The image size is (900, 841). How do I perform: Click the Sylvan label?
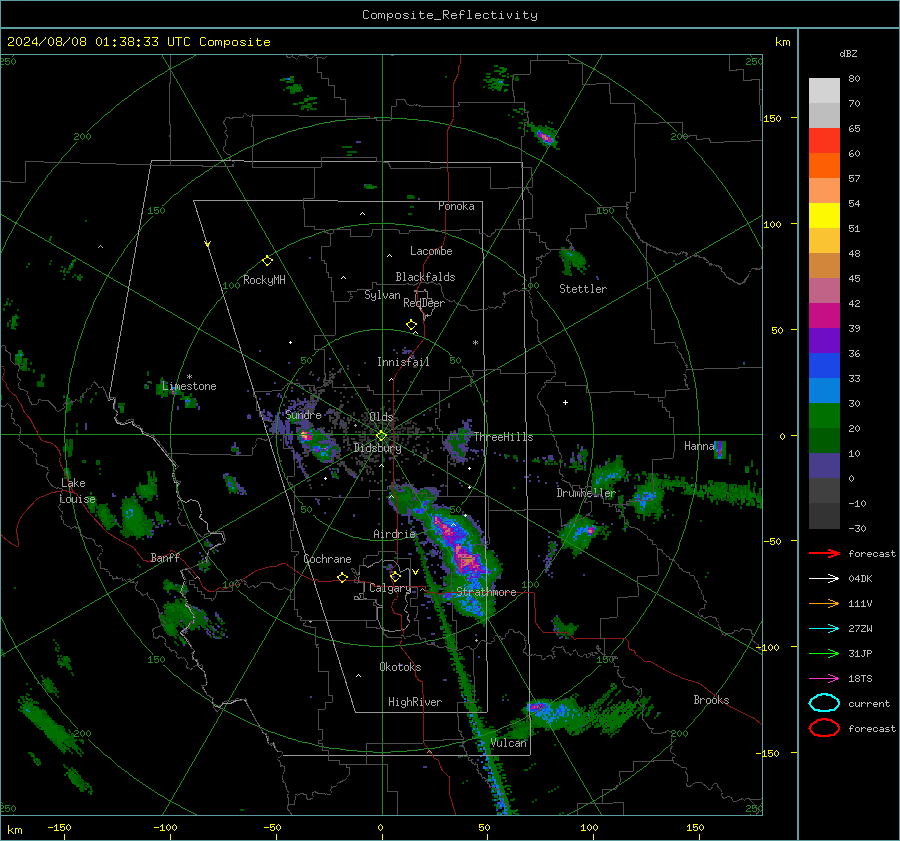click(382, 295)
